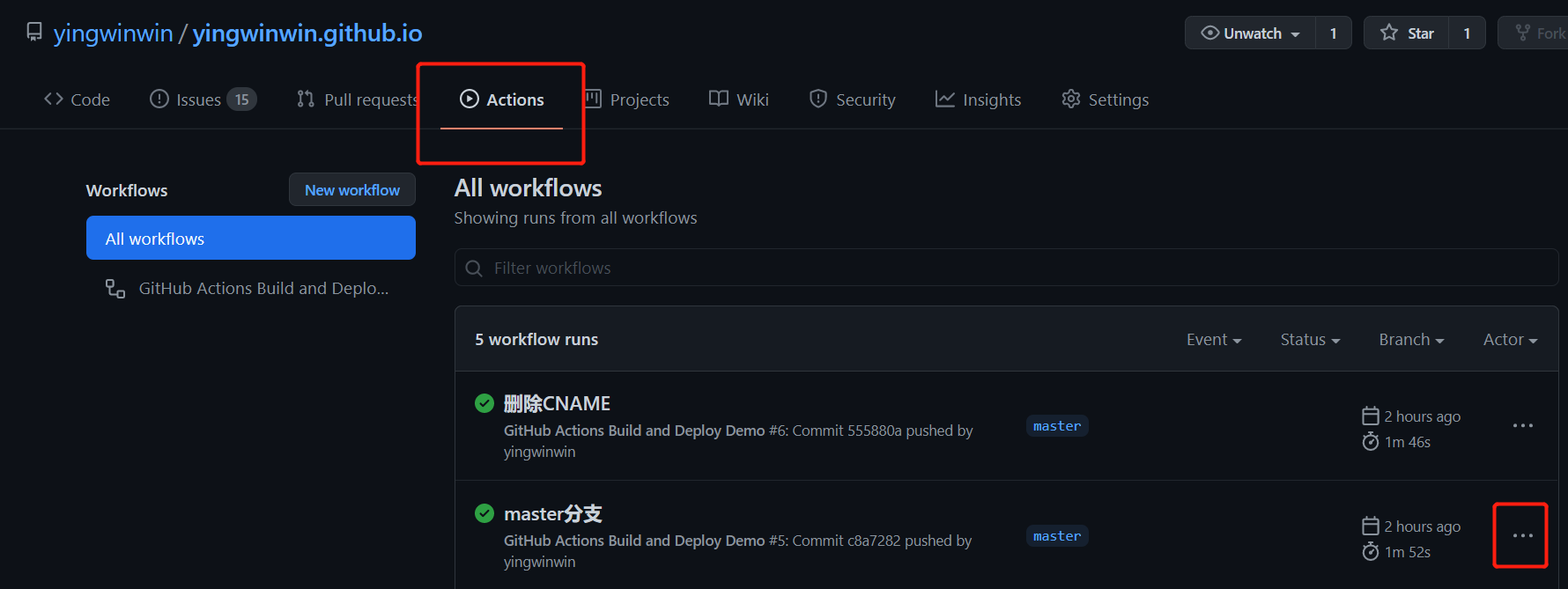Image resolution: width=1568 pixels, height=589 pixels.
Task: Click the stopwatch icon next to 1m 46s
Action: [x=1371, y=441]
